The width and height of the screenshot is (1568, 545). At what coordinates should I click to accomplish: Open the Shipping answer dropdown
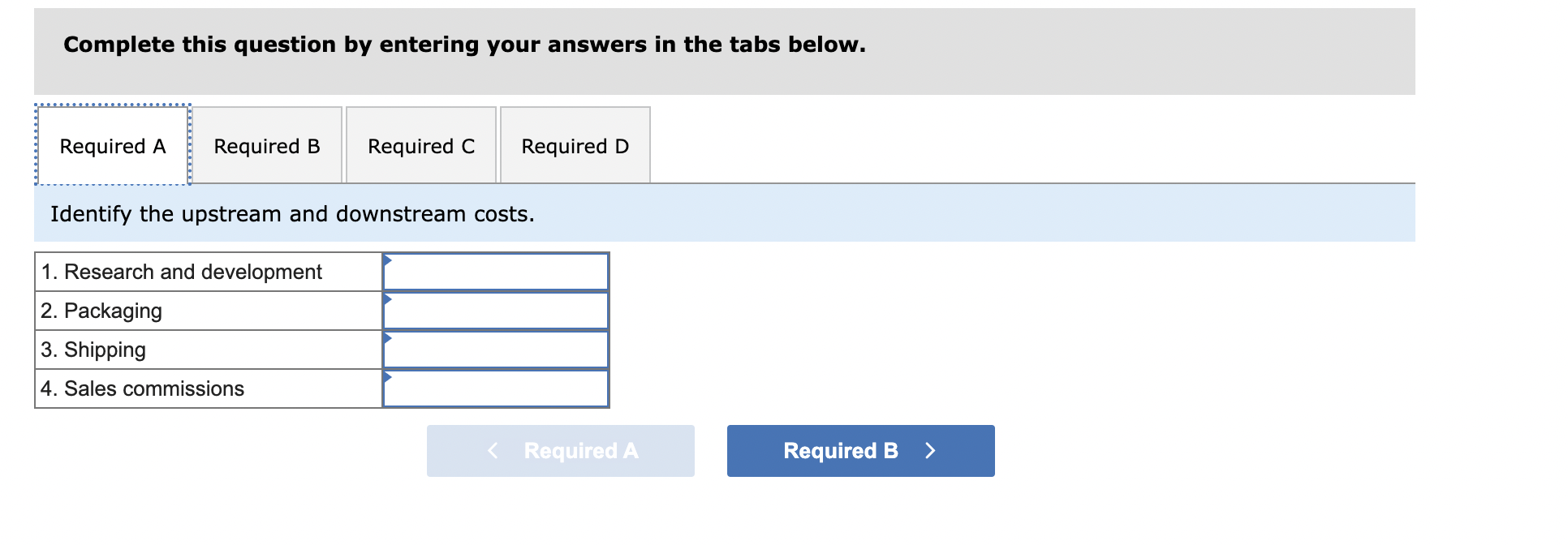pyautogui.click(x=495, y=349)
